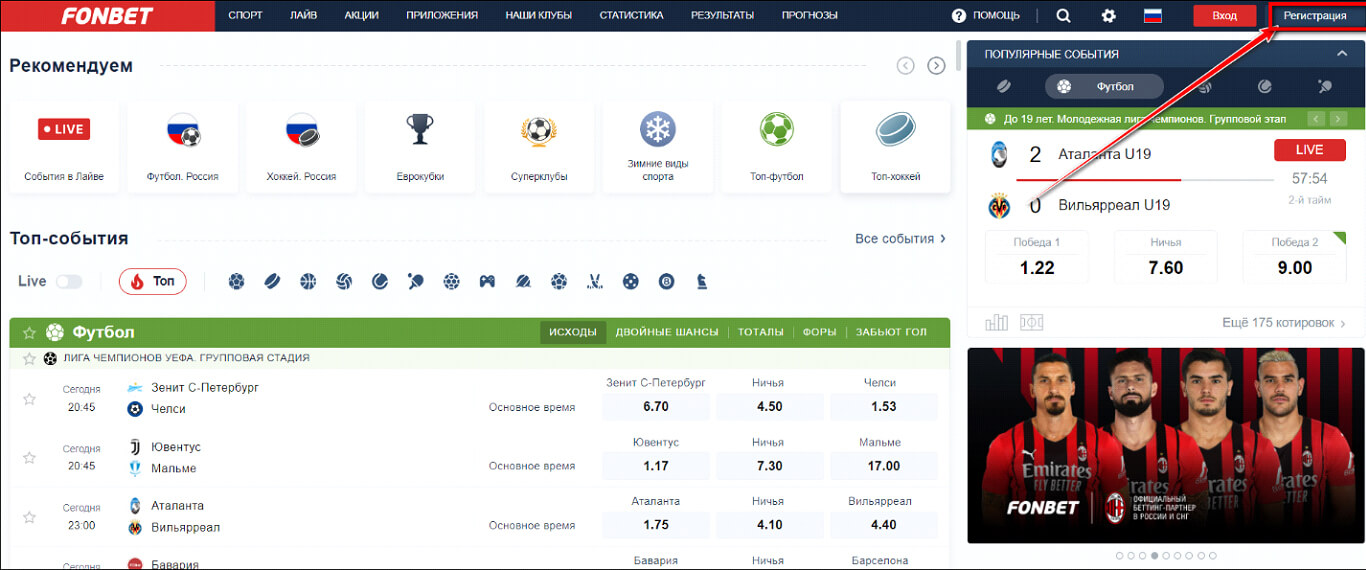The height and width of the screenshot is (570, 1366).
Task: Select the highlighted banner carousel dot
Action: (1154, 555)
